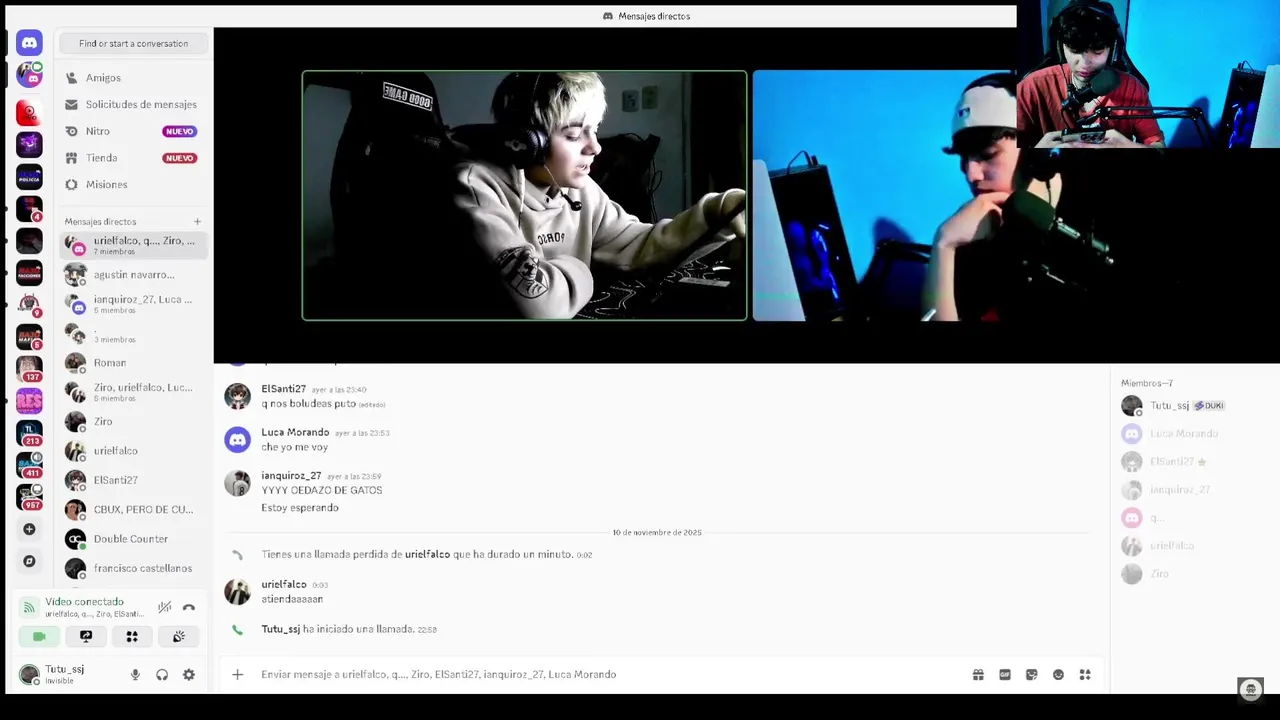1280x720 pixels.
Task: Select ElSanti27 in members list
Action: [1194, 462]
